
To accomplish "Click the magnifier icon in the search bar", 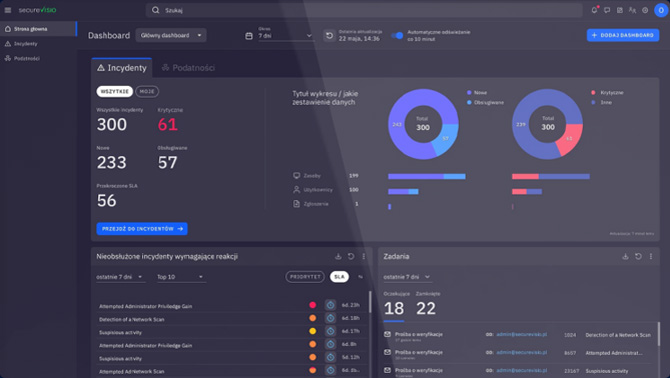I will (x=156, y=10).
